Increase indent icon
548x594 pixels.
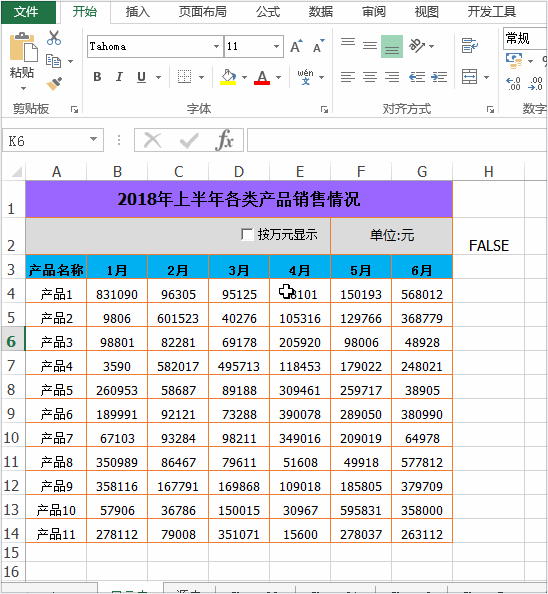pos(439,77)
